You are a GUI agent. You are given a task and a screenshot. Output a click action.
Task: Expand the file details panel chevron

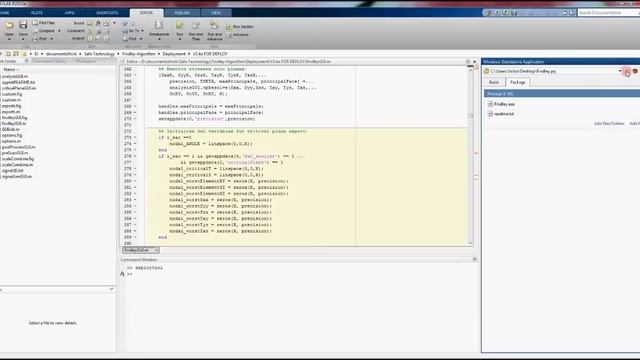point(111,289)
